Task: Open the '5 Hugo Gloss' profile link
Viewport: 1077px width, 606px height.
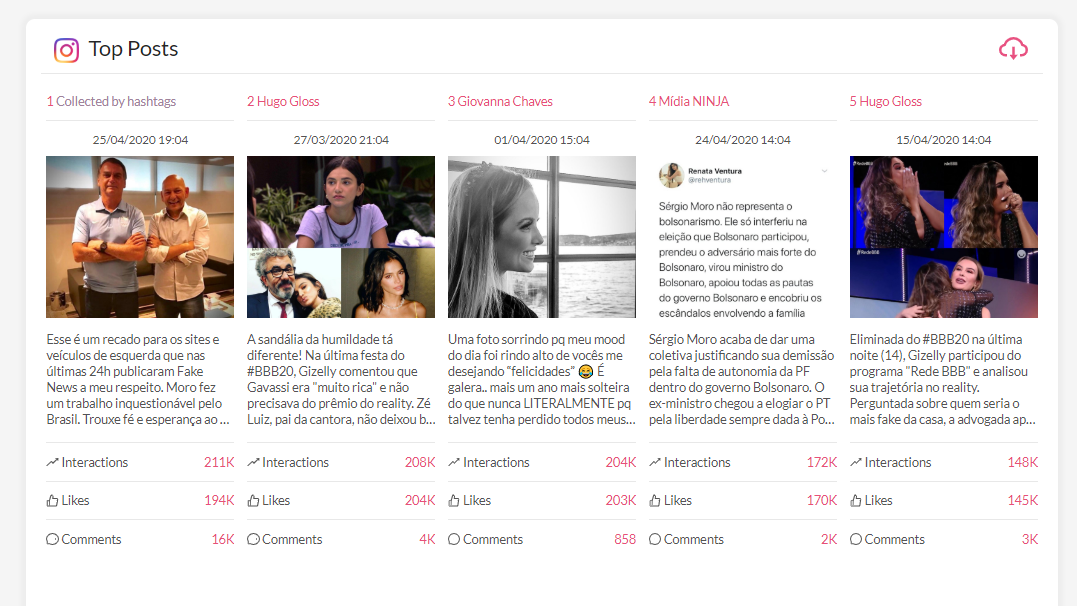Action: click(x=885, y=102)
